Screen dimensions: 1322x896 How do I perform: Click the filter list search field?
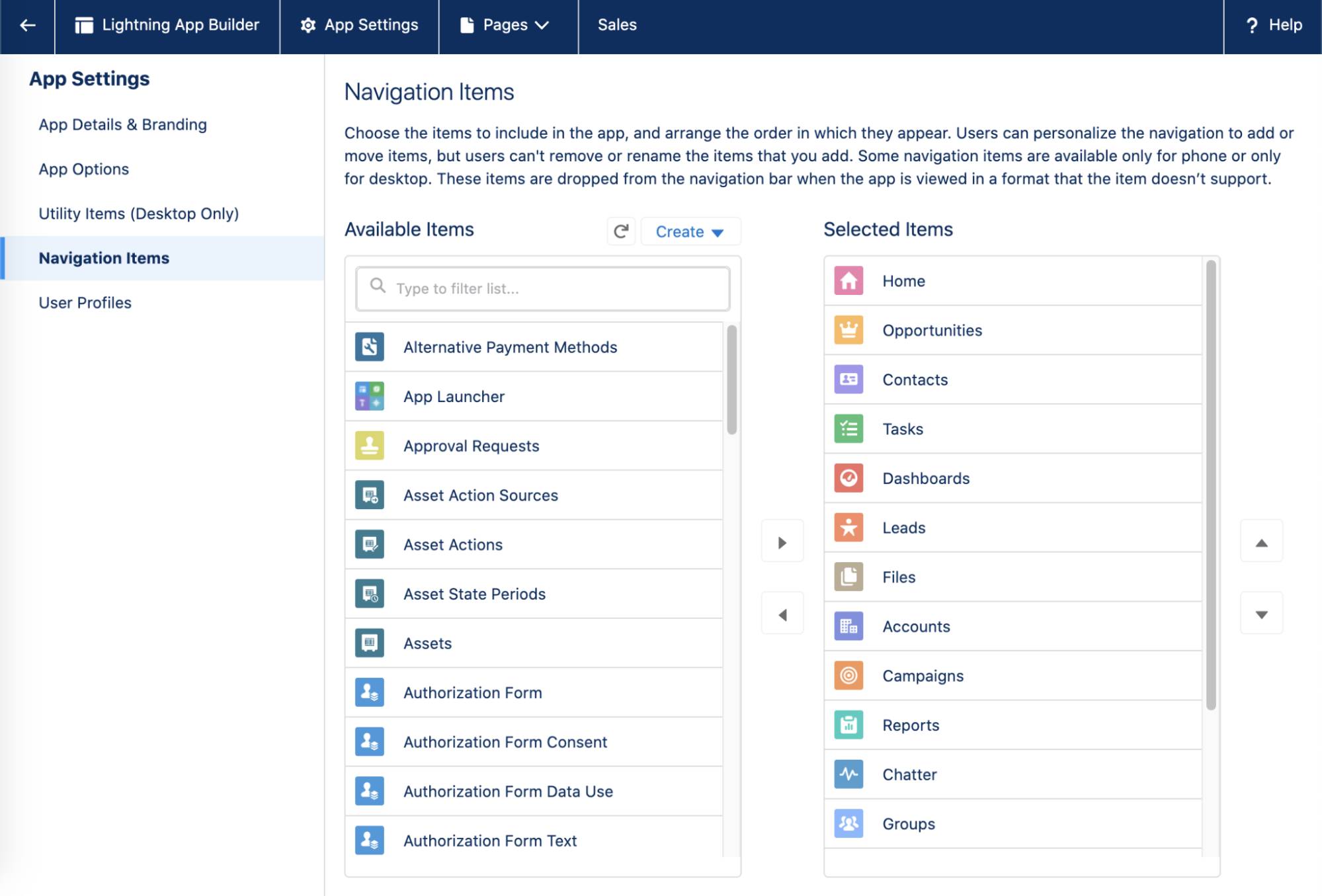541,288
